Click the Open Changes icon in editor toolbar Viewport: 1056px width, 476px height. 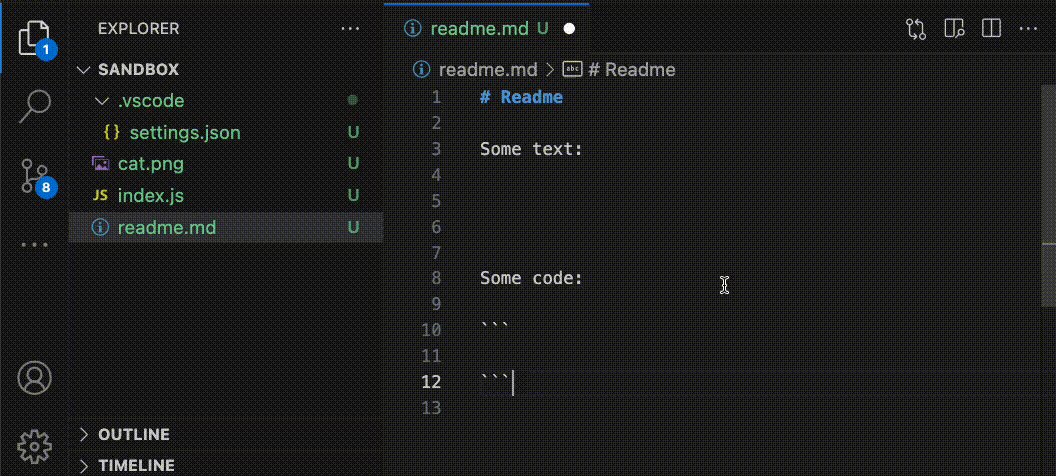[915, 28]
